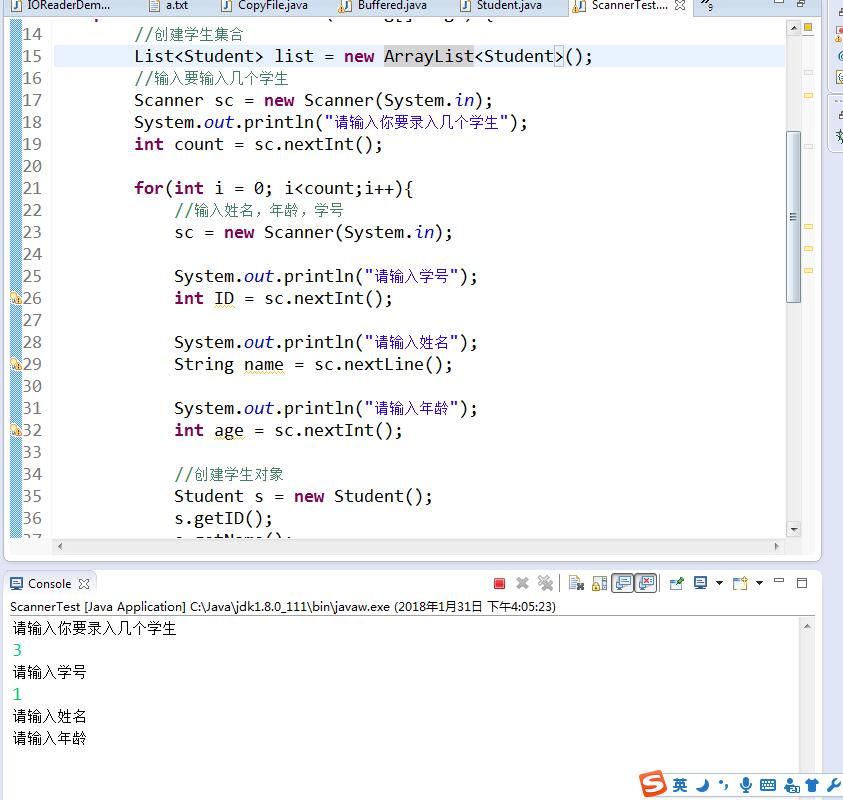Close the ScannerTest editor tab
This screenshot has height=800, width=843.
[x=680, y=5]
